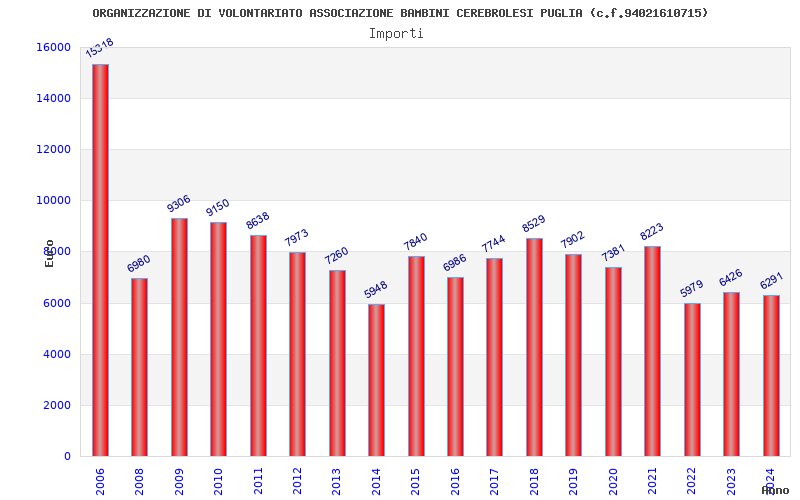800x500 pixels.
Task: Click the value label 15318
Action: (x=99, y=48)
